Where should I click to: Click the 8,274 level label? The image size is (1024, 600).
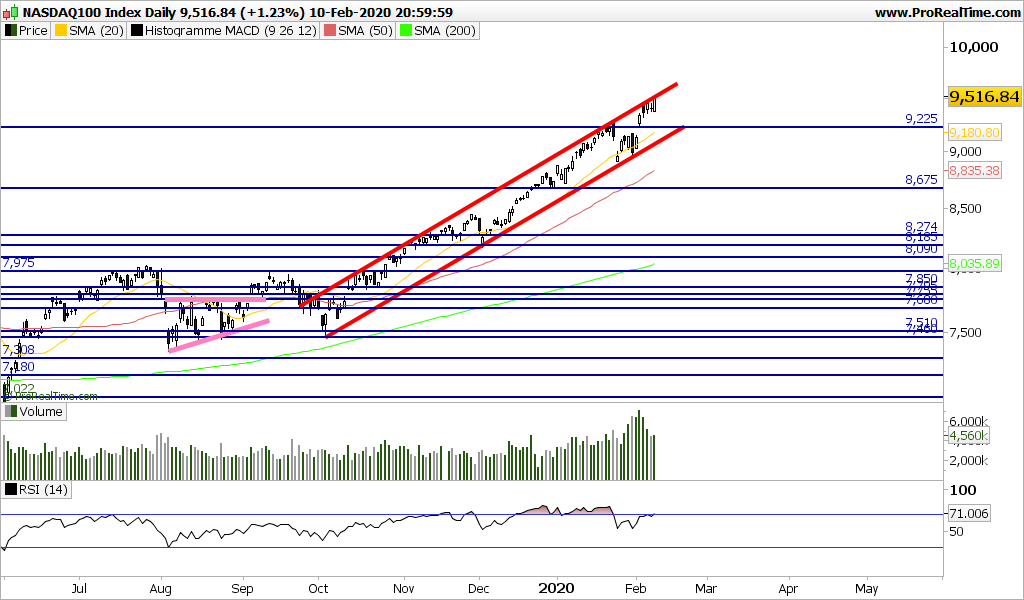(x=921, y=227)
